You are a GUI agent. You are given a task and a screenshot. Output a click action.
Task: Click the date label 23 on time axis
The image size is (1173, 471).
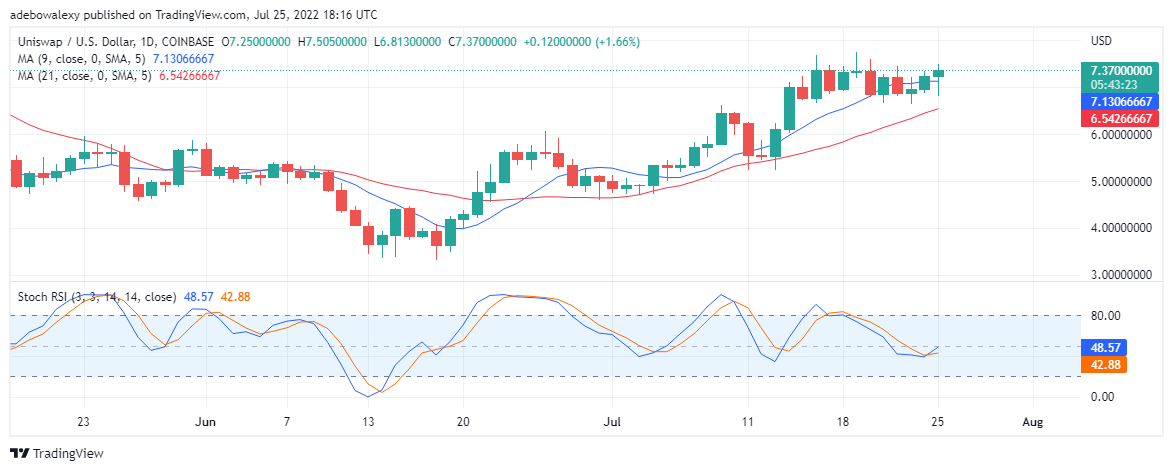(84, 422)
